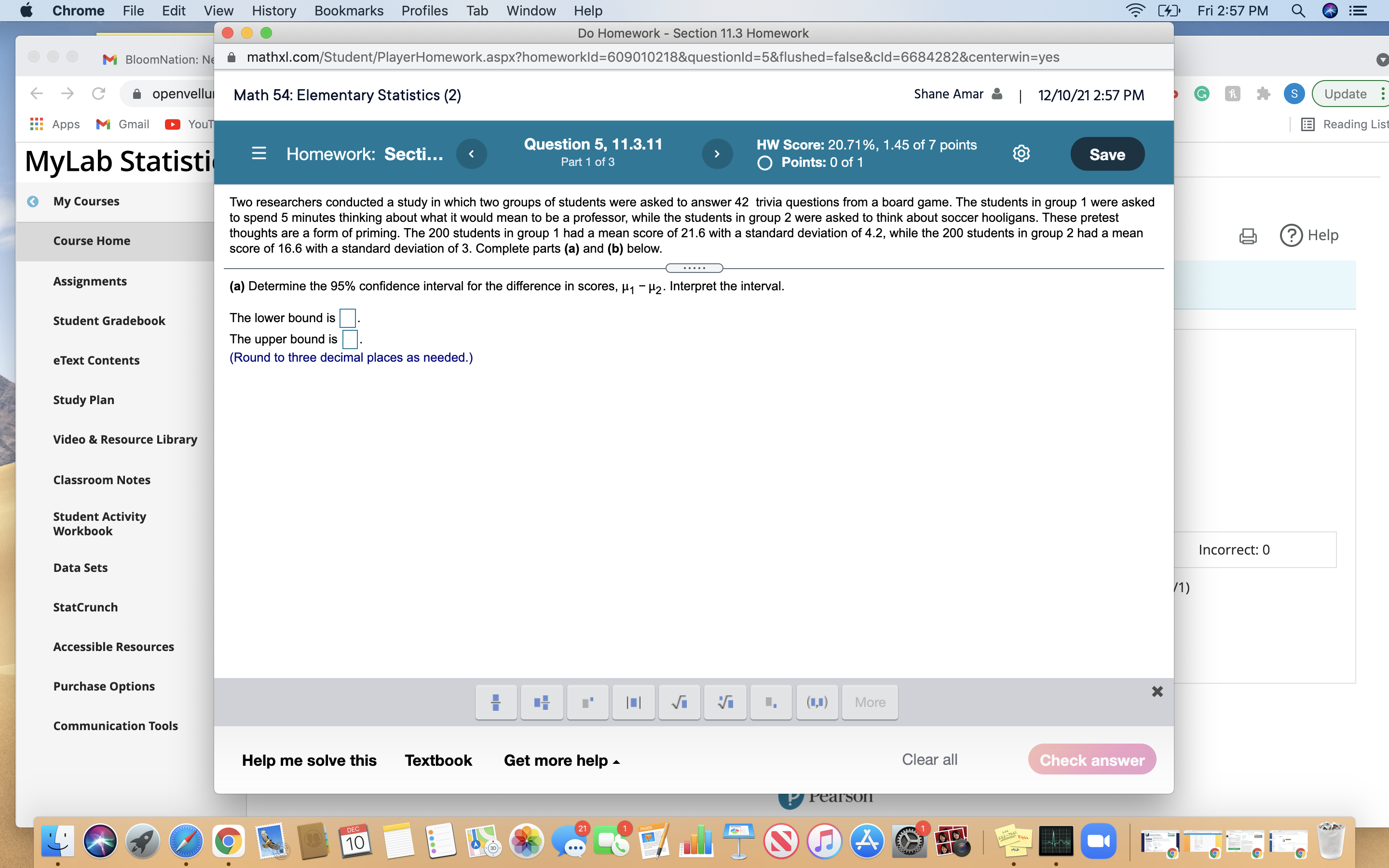Click the Check answer button
The width and height of the screenshot is (1389, 868).
coord(1091,759)
